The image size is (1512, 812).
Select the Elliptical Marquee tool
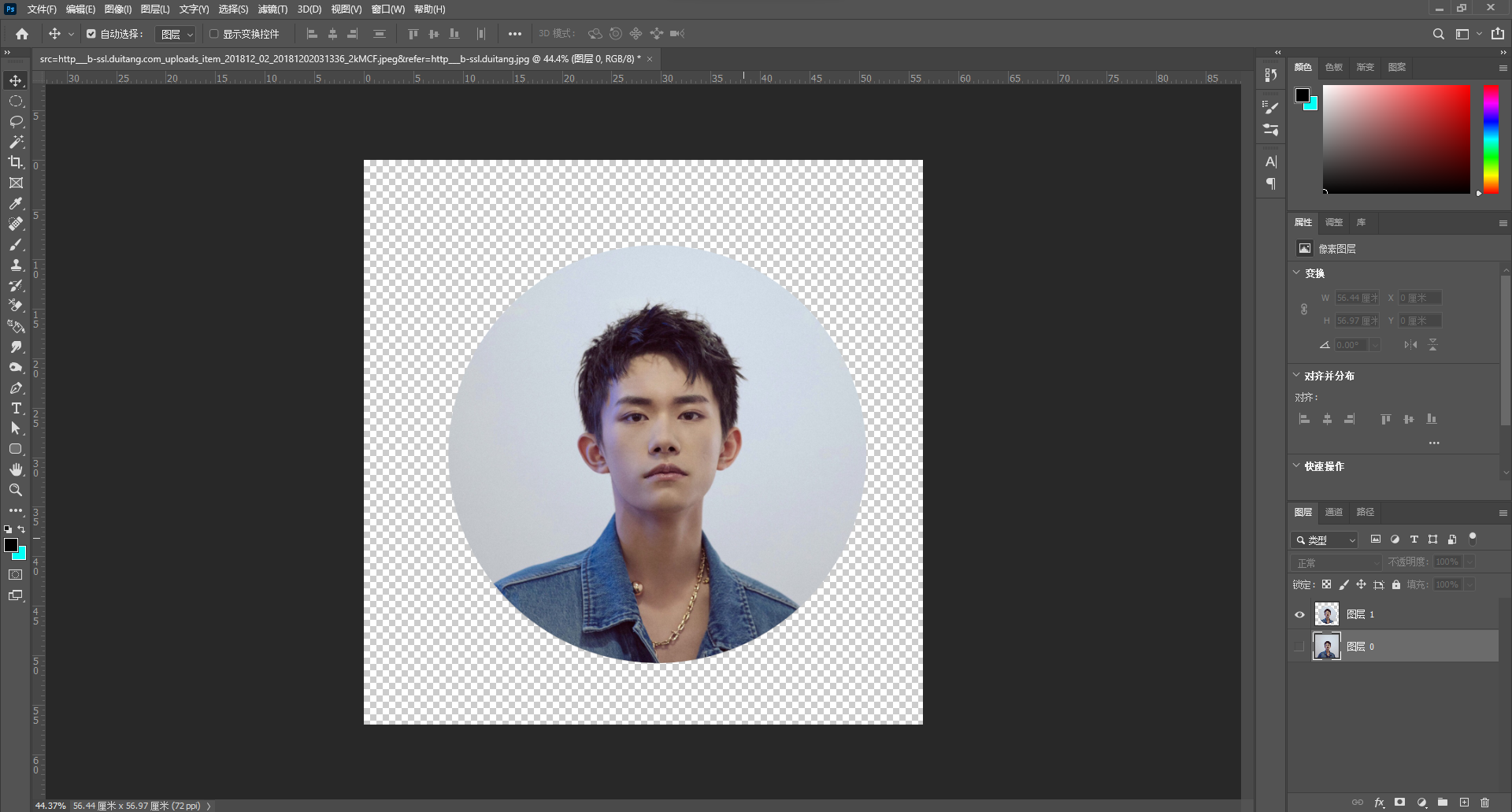point(16,101)
